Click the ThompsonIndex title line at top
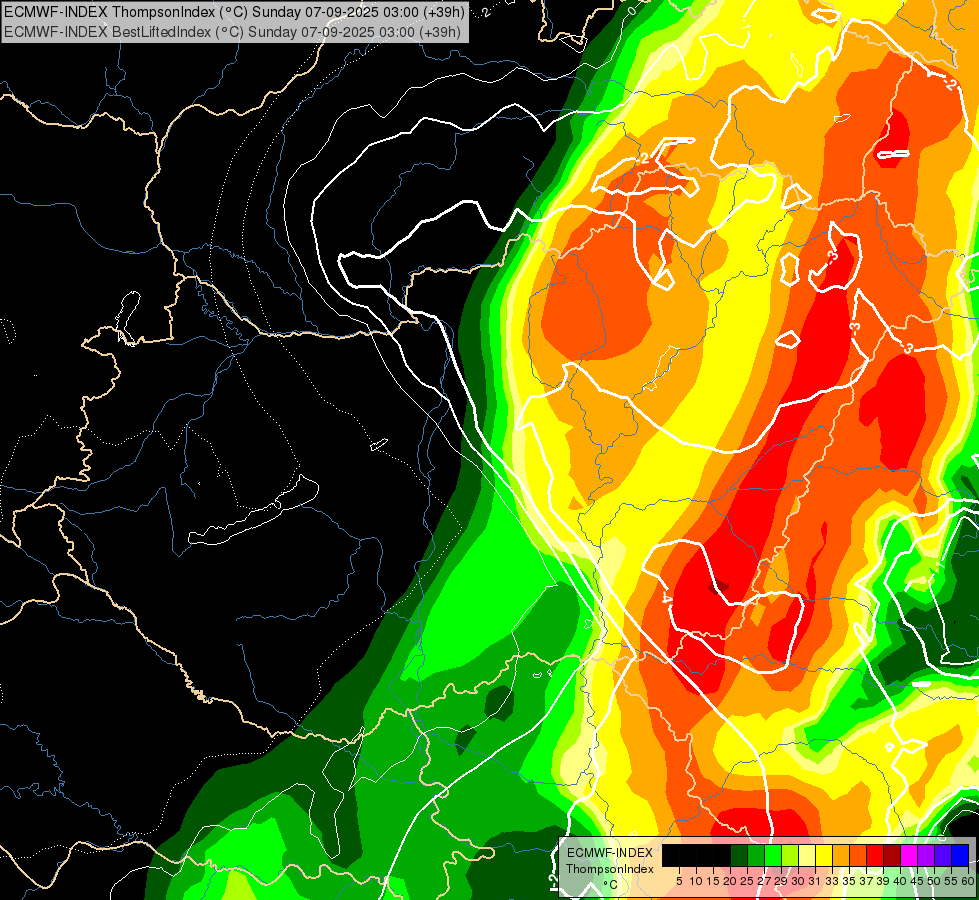Screen dimensions: 979x900 [x=234, y=11]
